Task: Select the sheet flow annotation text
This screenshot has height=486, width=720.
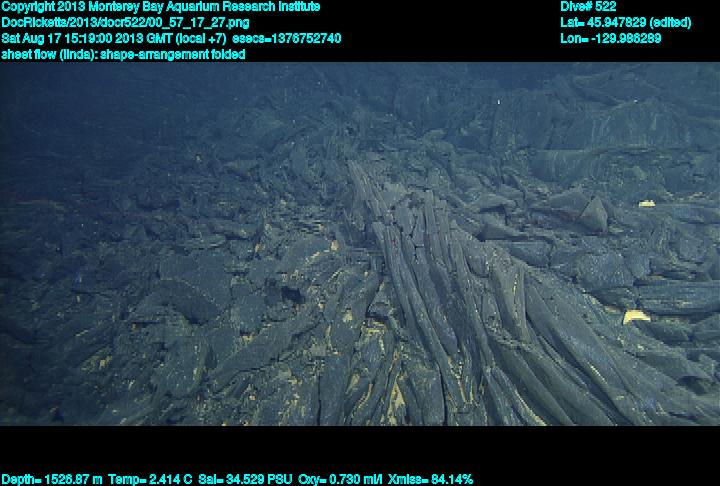Action: 123,54
